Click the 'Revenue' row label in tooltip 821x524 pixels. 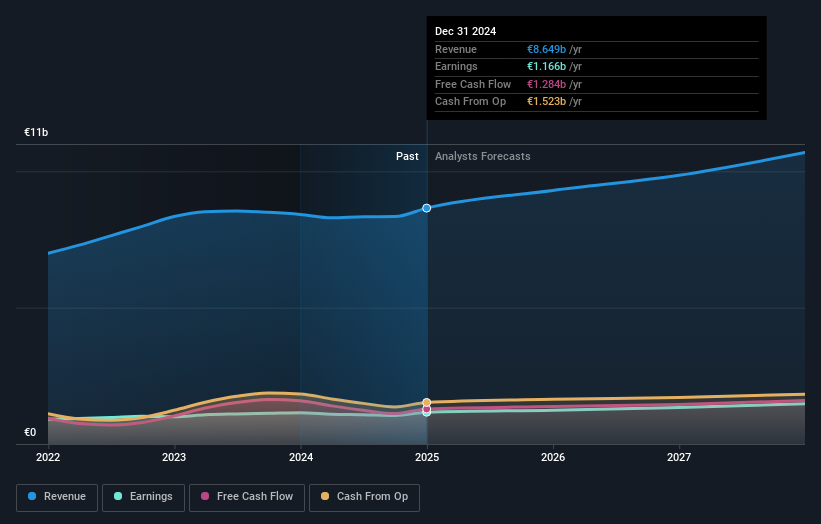pos(456,49)
